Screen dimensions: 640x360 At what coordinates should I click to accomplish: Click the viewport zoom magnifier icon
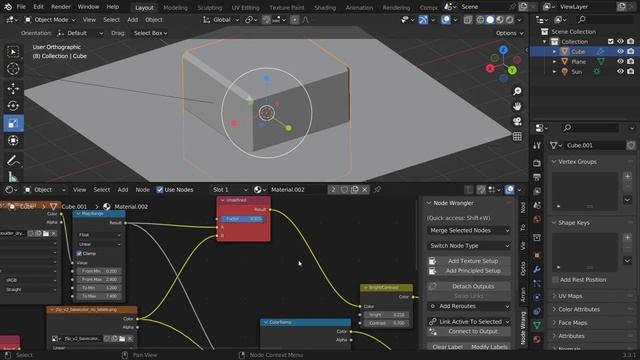point(517,91)
